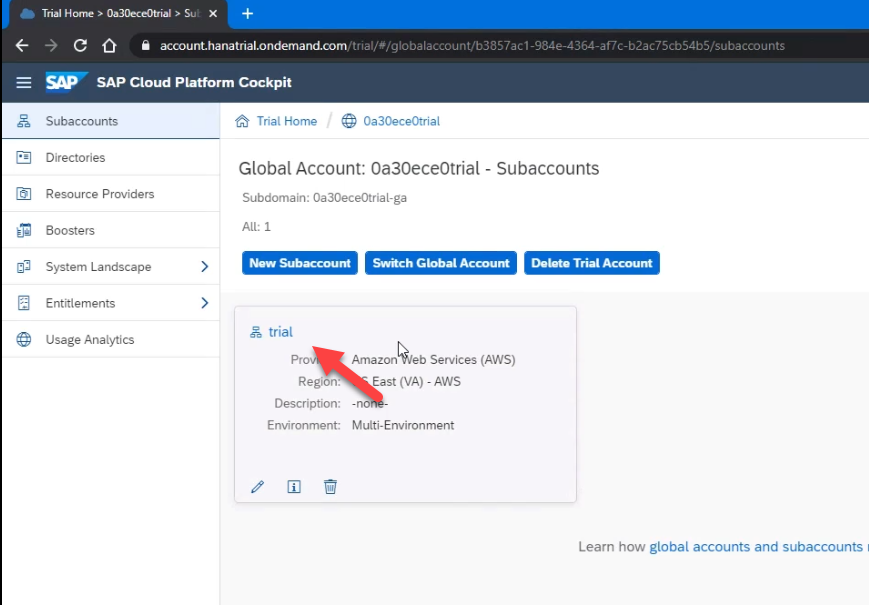Screen dimensions: 869x605
Task: Open the trial subaccount link
Action: (280, 332)
